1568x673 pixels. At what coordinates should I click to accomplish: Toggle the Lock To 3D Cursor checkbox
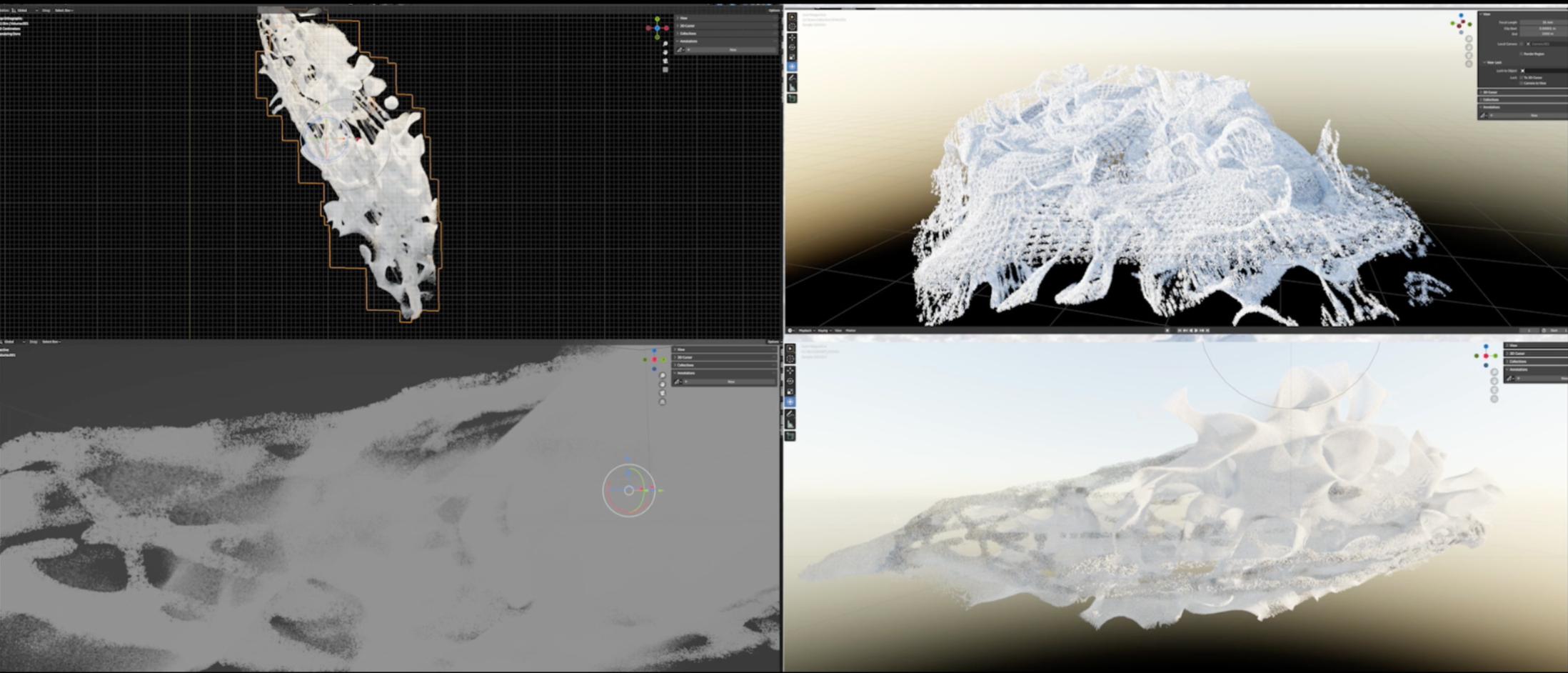tap(1522, 77)
